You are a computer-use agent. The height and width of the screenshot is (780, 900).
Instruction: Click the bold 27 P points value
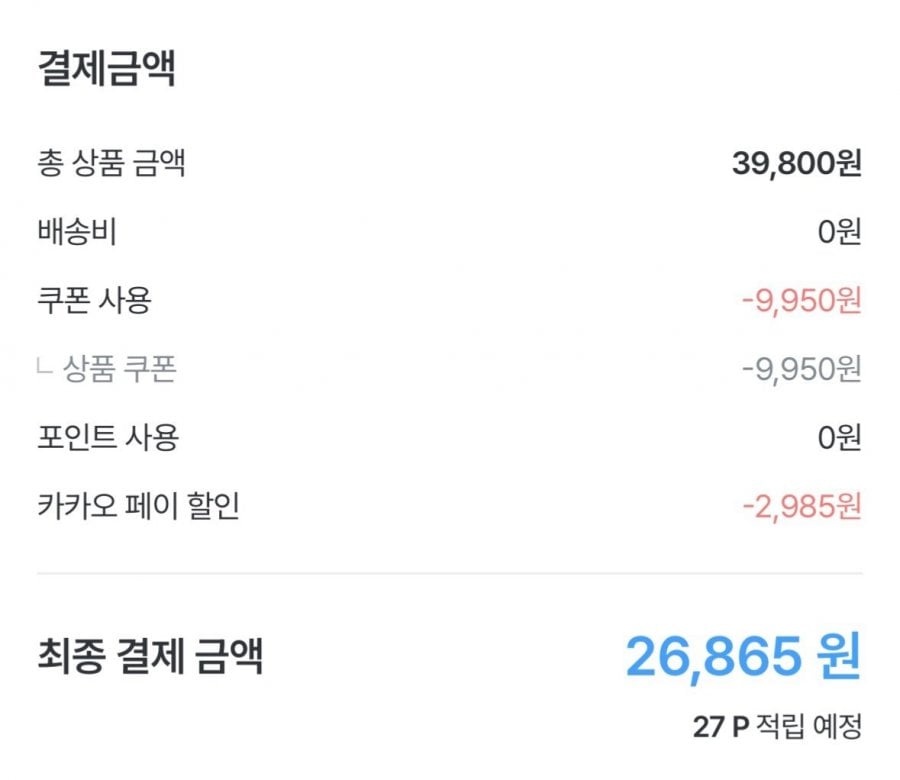[720, 727]
